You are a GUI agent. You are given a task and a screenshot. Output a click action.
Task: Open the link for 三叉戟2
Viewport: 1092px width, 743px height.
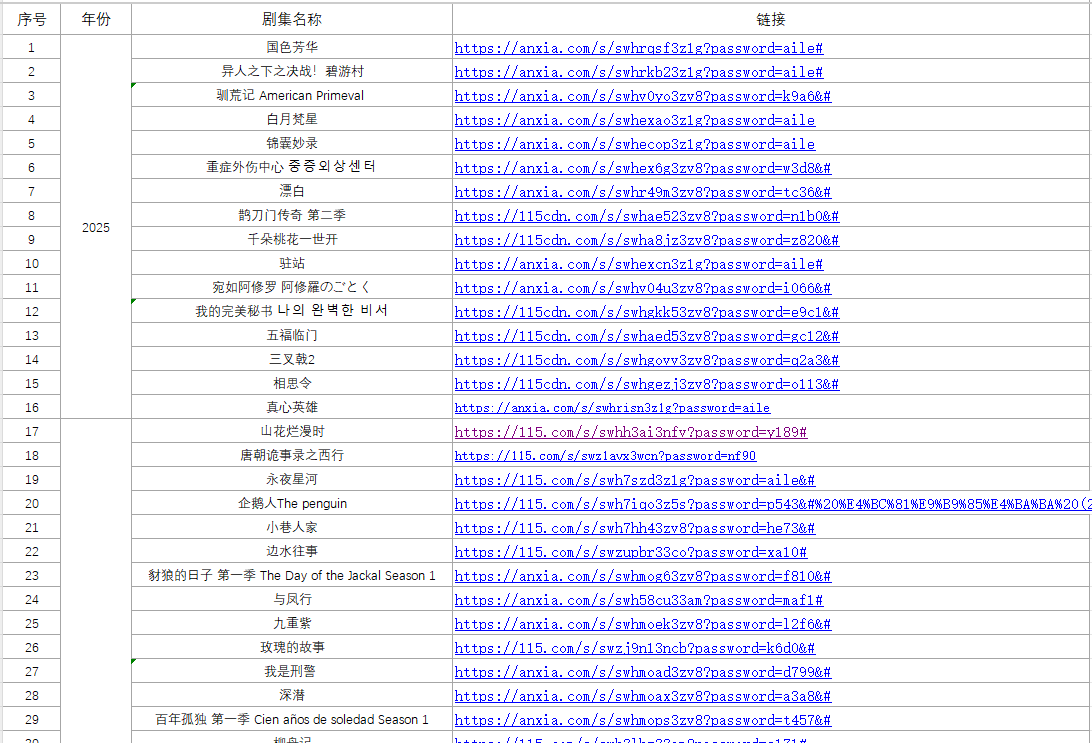647,360
